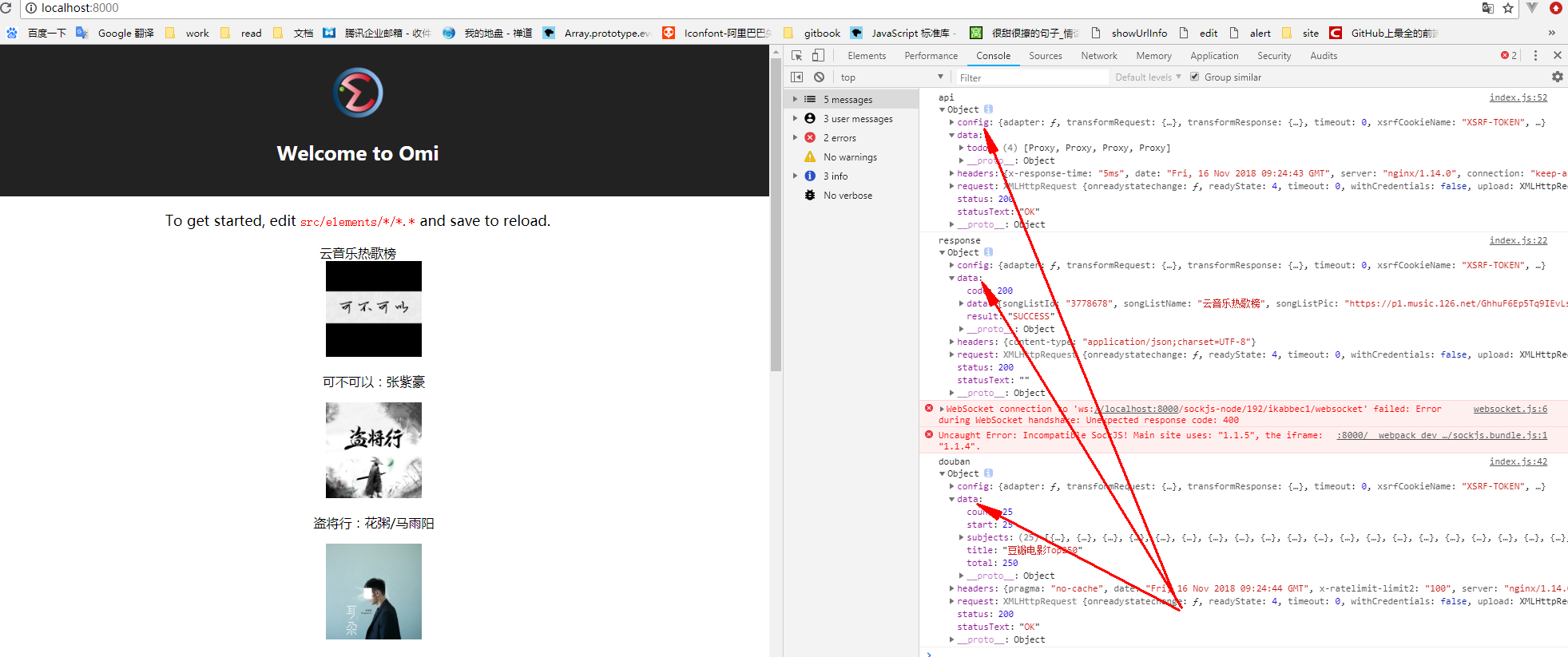Open DevTools three-dot customize menu
The width and height of the screenshot is (1568, 657).
pyautogui.click(x=1535, y=55)
